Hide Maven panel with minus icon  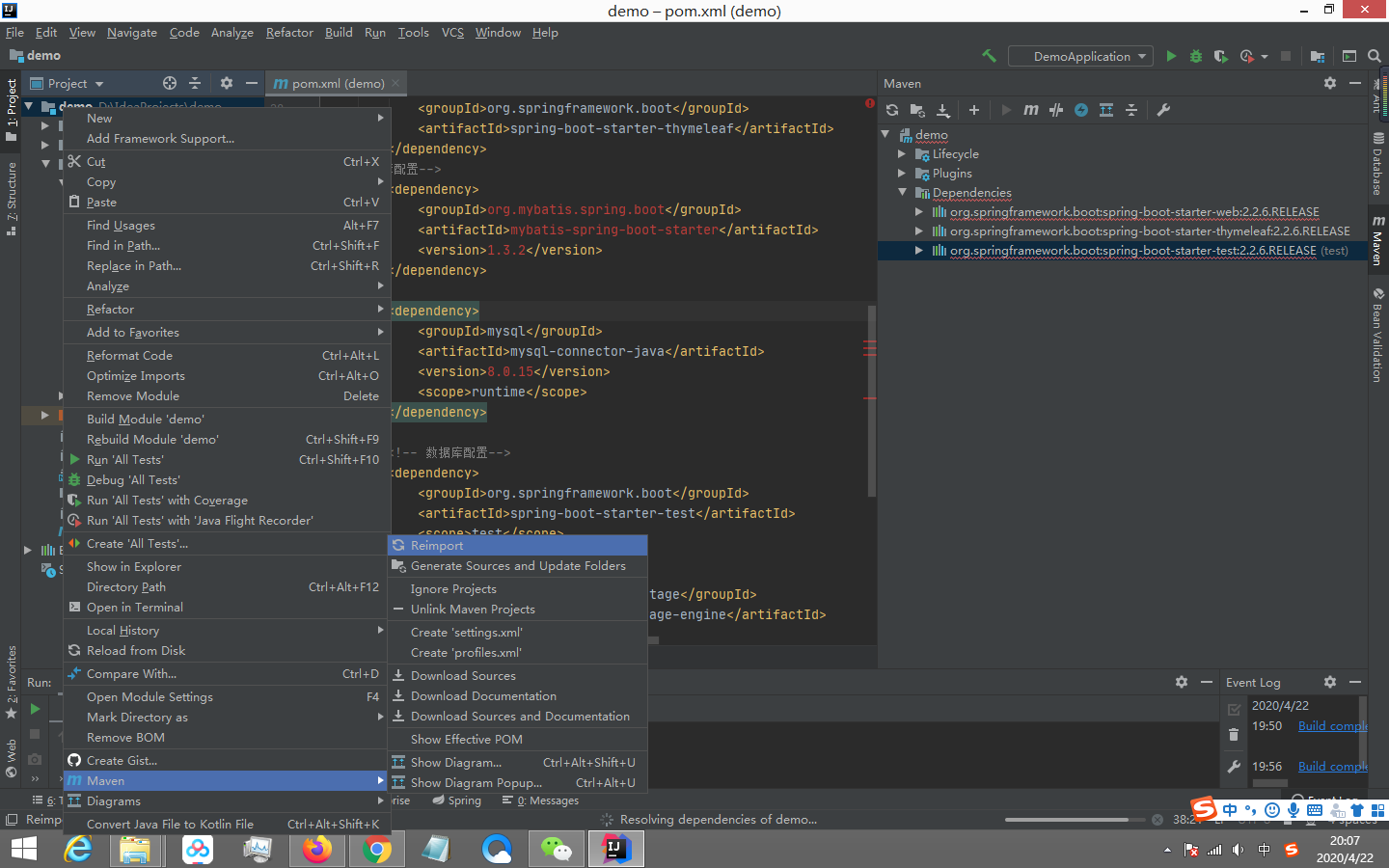(1355, 83)
